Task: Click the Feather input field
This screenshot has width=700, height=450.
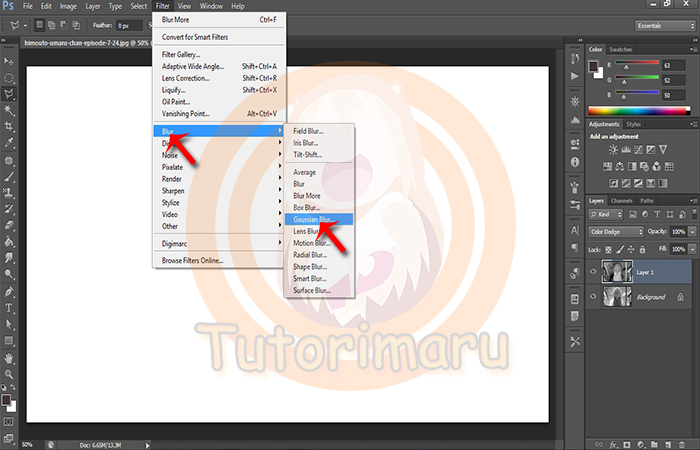Action: click(x=129, y=25)
